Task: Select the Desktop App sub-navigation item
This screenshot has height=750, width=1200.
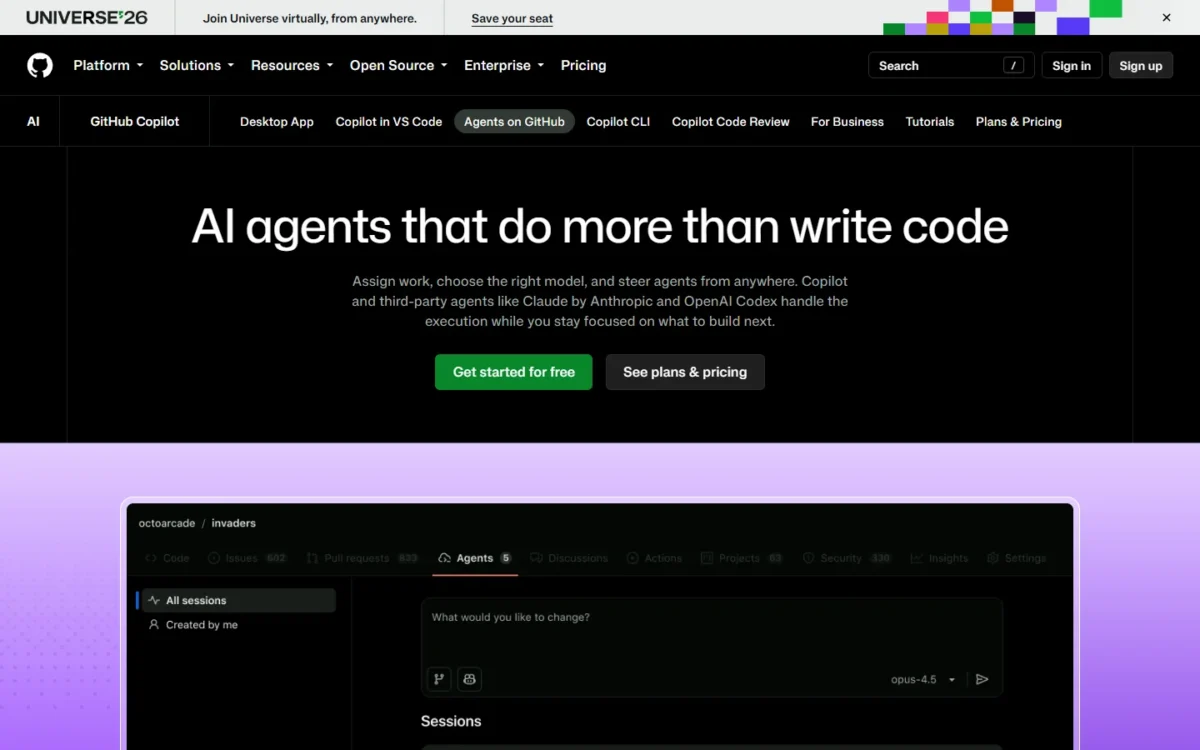Action: (277, 122)
